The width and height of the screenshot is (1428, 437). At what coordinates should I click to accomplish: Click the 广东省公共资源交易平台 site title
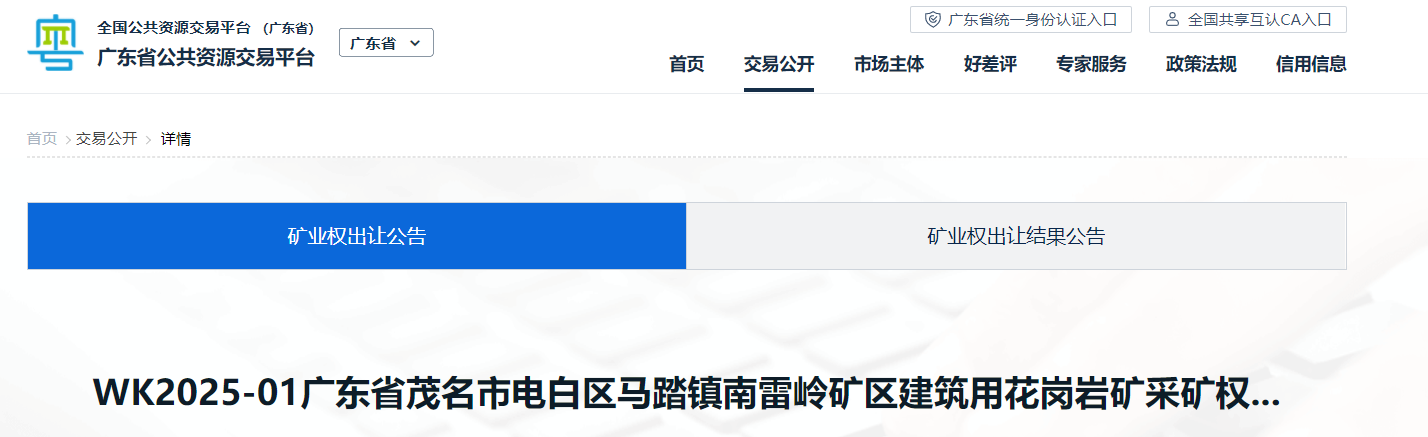[206, 58]
